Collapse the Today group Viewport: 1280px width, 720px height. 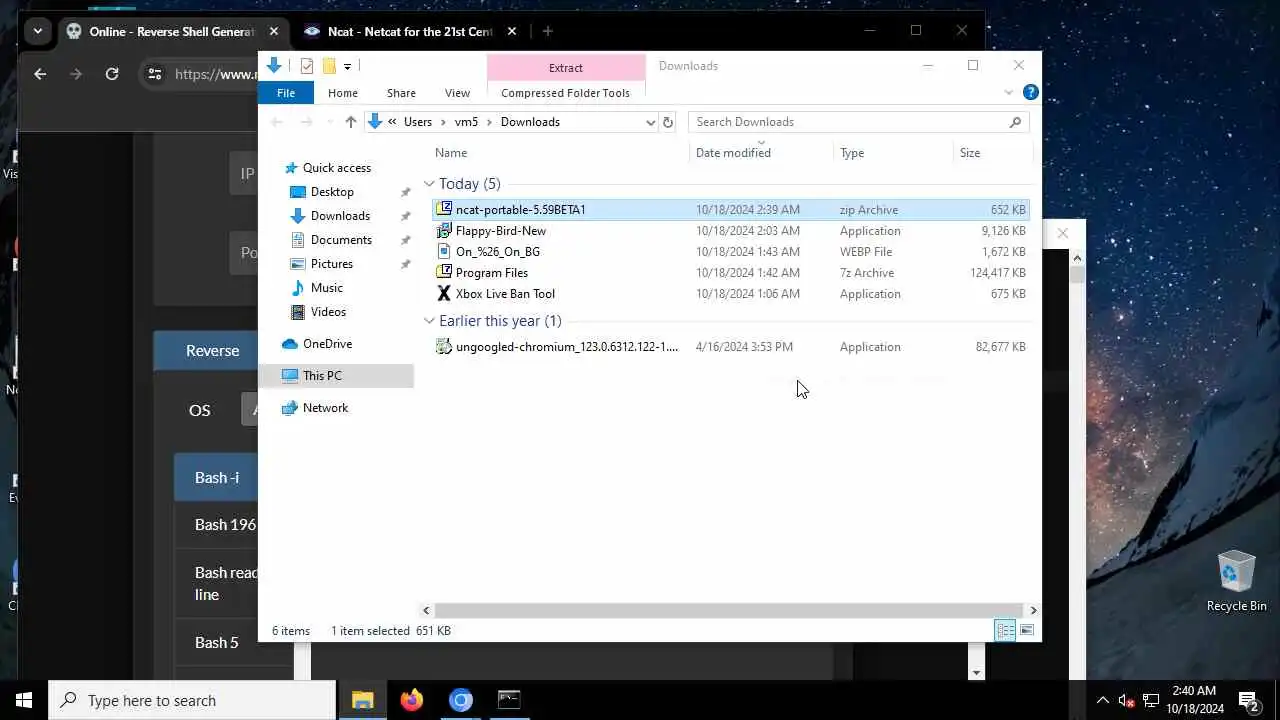[x=429, y=184]
